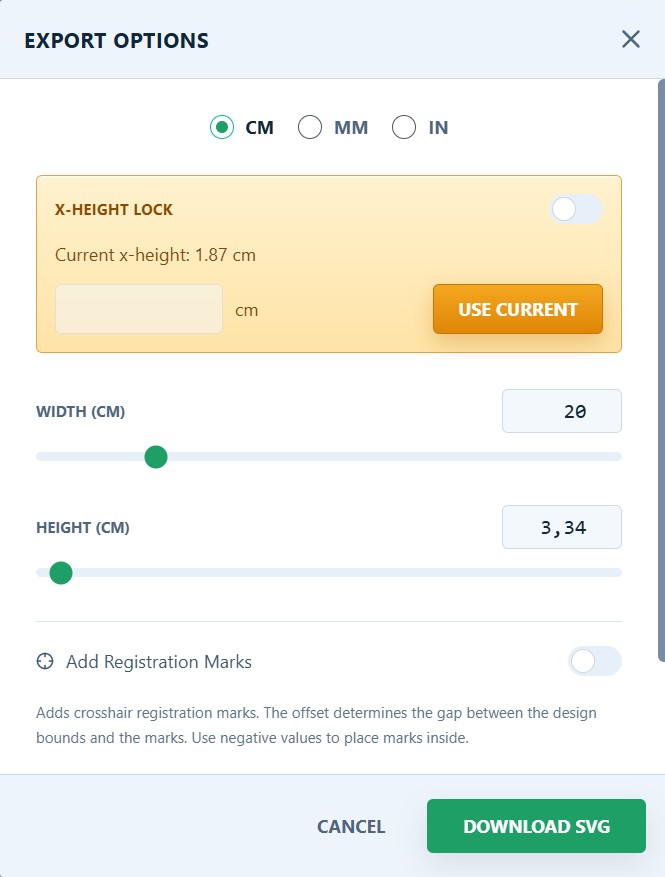
Task: Click the Download SVG button
Action: pyautogui.click(x=536, y=826)
